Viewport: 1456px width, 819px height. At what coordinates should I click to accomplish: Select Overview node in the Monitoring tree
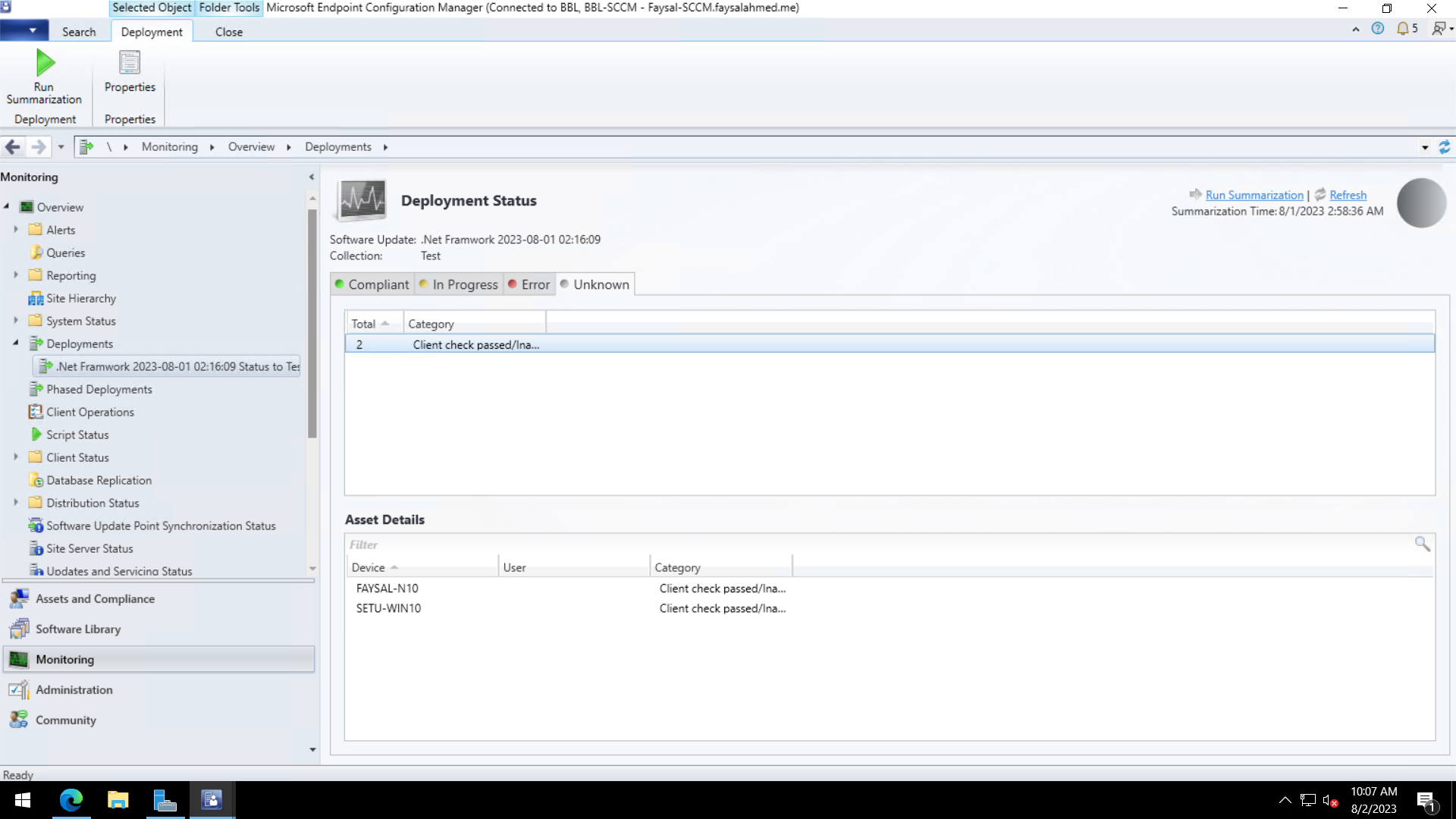(60, 207)
